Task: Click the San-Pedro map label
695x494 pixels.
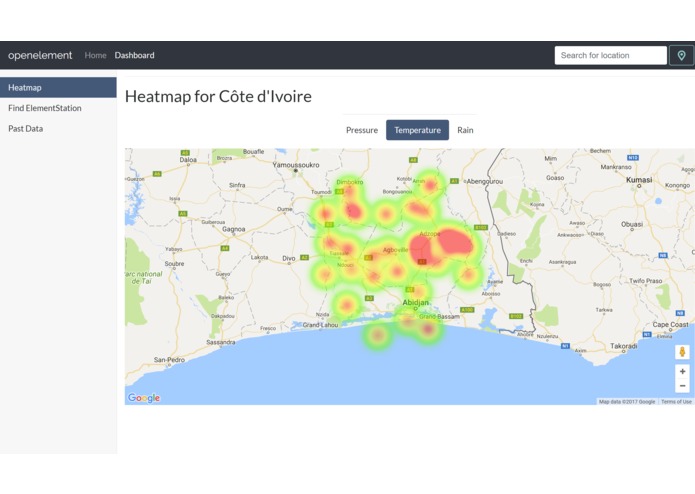Action: pyautogui.click(x=169, y=360)
